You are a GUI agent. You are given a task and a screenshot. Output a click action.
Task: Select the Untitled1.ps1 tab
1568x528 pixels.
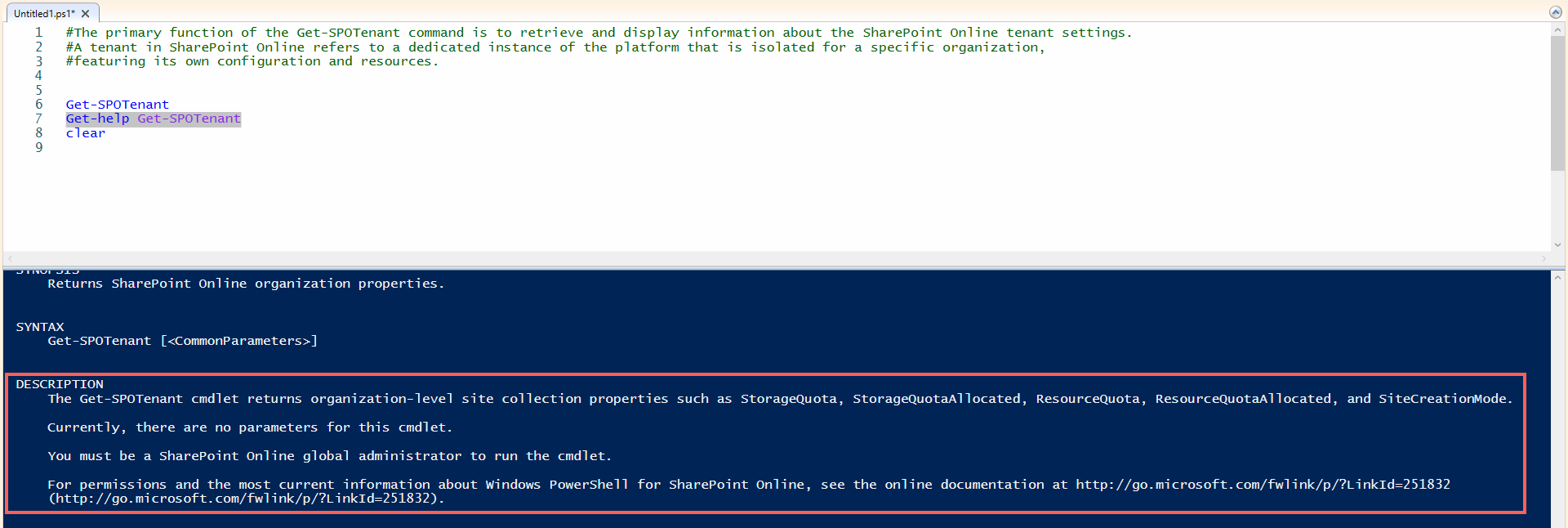[44, 14]
